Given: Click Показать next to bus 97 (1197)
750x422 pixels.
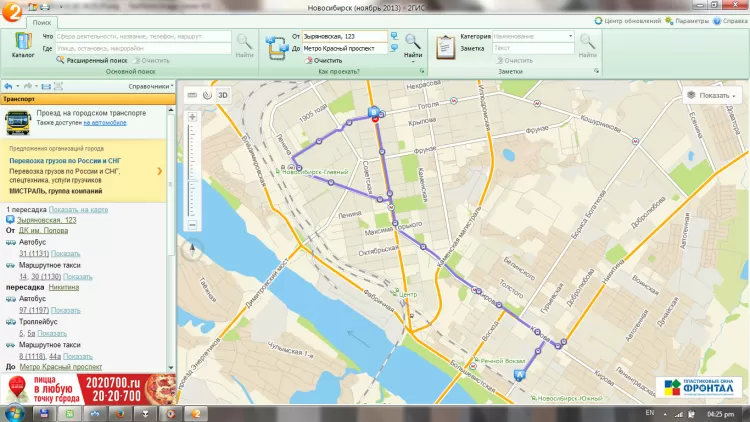Looking at the screenshot, I should [66, 310].
